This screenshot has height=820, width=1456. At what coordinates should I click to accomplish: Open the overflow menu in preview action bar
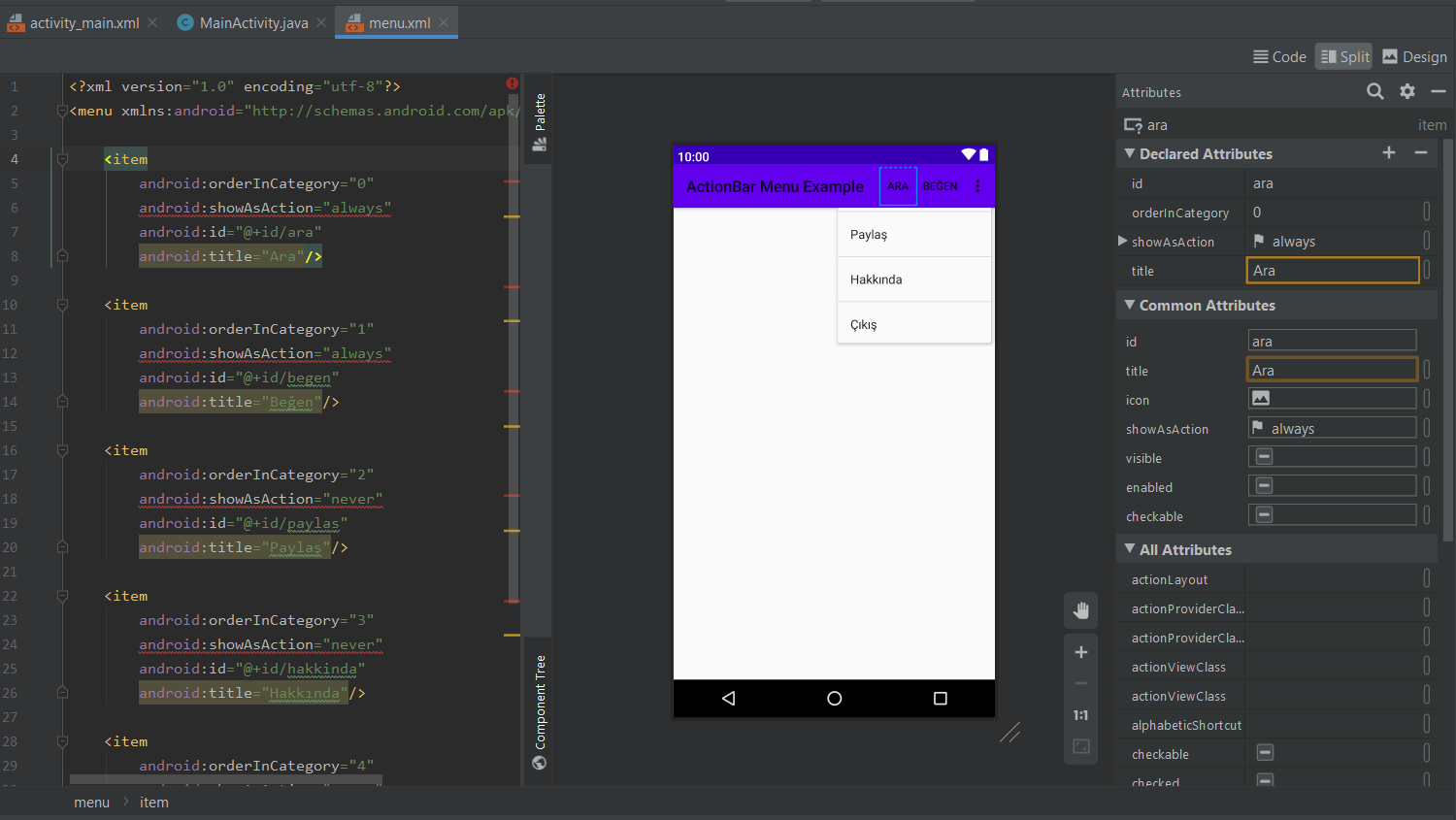[x=977, y=186]
